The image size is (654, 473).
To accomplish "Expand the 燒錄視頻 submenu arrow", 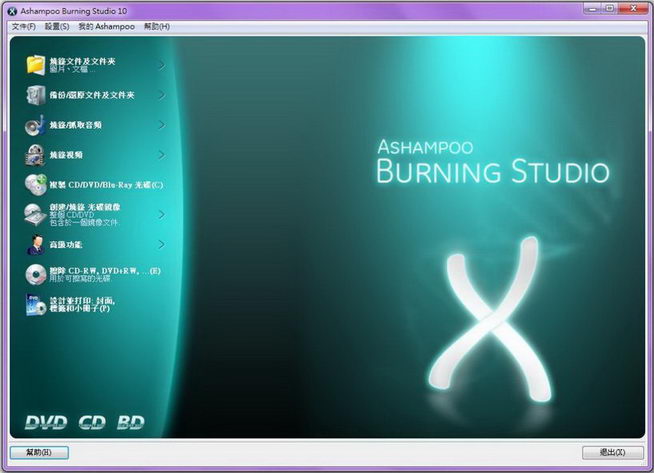I will [x=161, y=155].
